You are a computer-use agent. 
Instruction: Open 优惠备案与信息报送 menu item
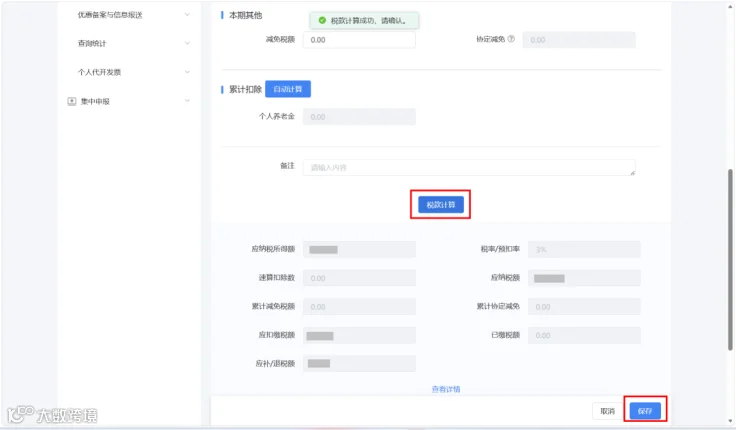110,15
